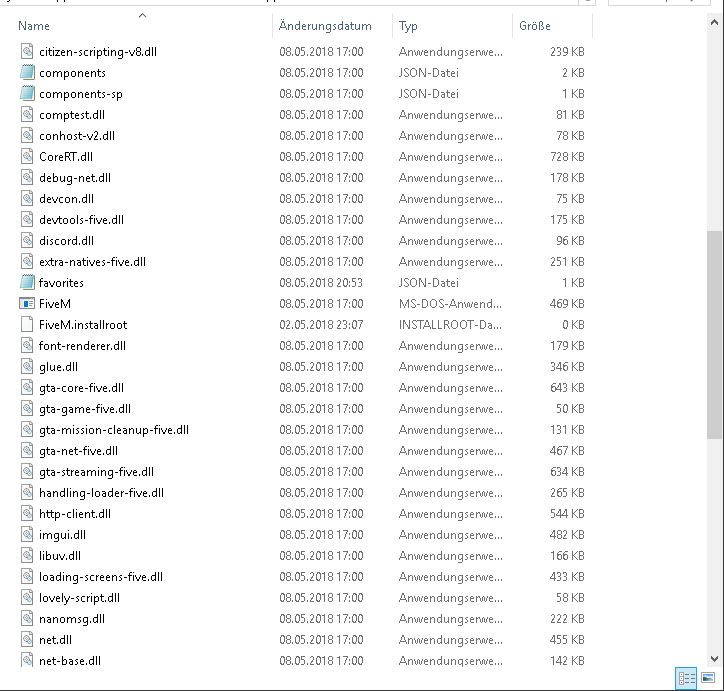Select the handling-loader-five.dll file icon
Viewport: 724px width, 691px height.
tap(27, 493)
